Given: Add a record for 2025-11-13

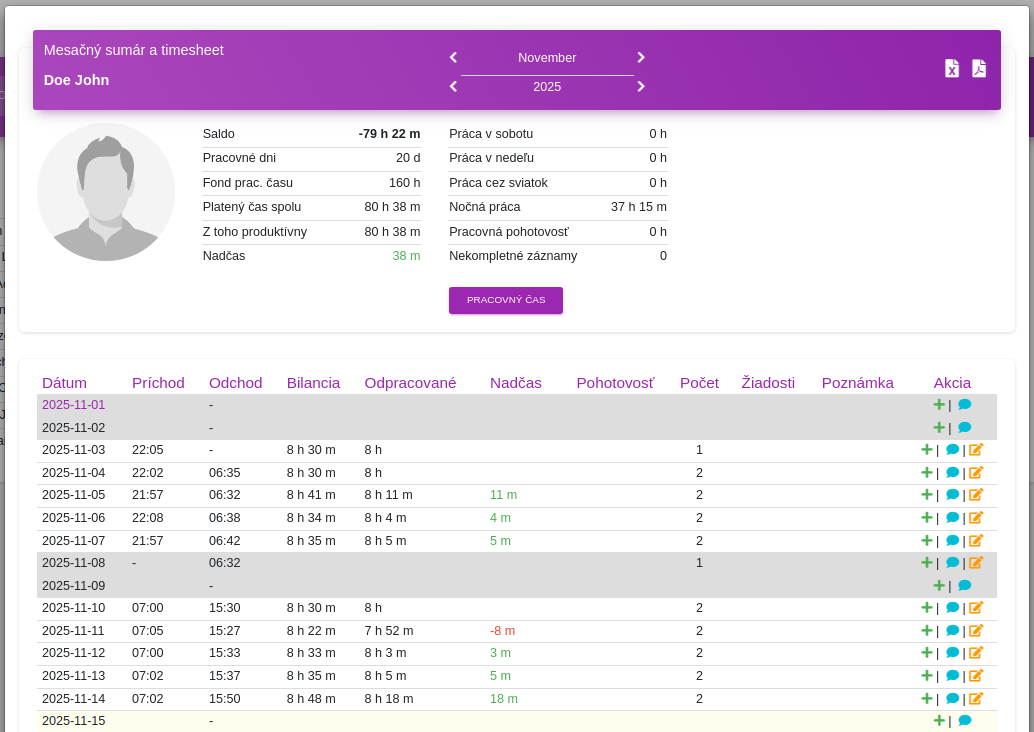Looking at the screenshot, I should pyautogui.click(x=927, y=675).
